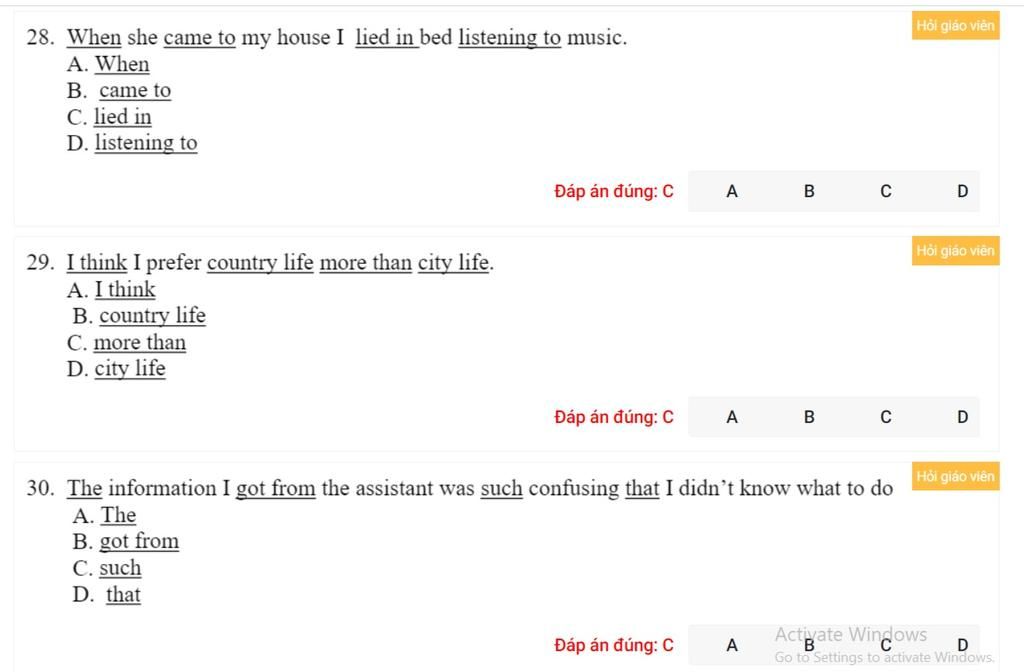Viewport: 1024px width, 672px height.
Task: Select answer D for question 28
Action: point(962,191)
